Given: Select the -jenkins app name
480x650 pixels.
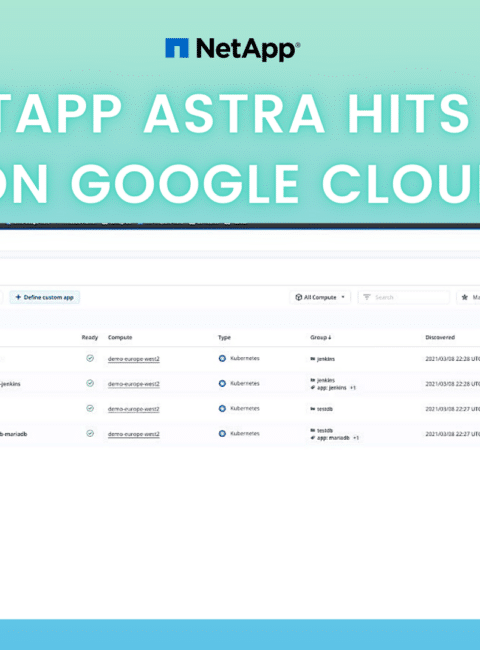Looking at the screenshot, I should 10,384.
